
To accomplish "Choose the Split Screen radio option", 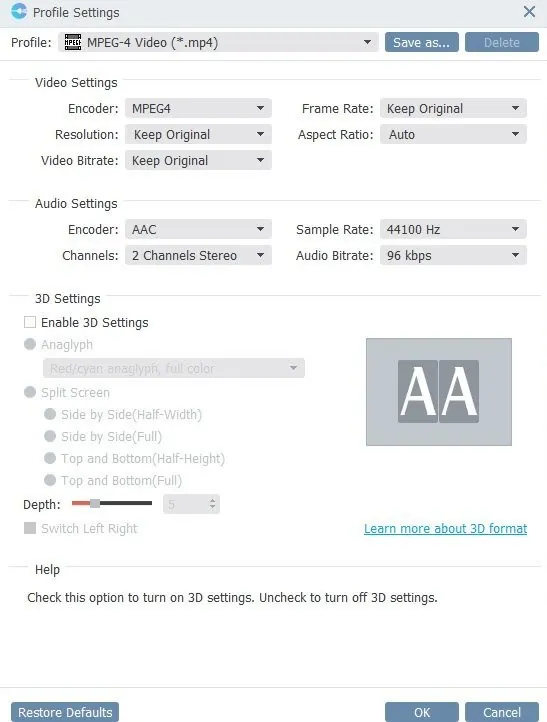I will (30, 392).
